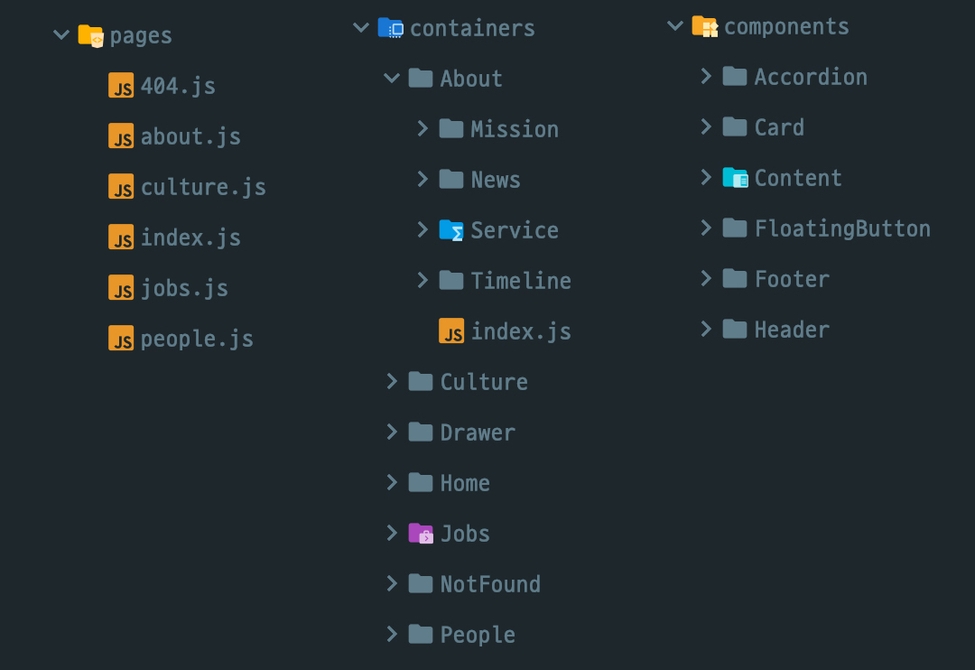Expand the Accordion folder chevron

[x=706, y=76]
